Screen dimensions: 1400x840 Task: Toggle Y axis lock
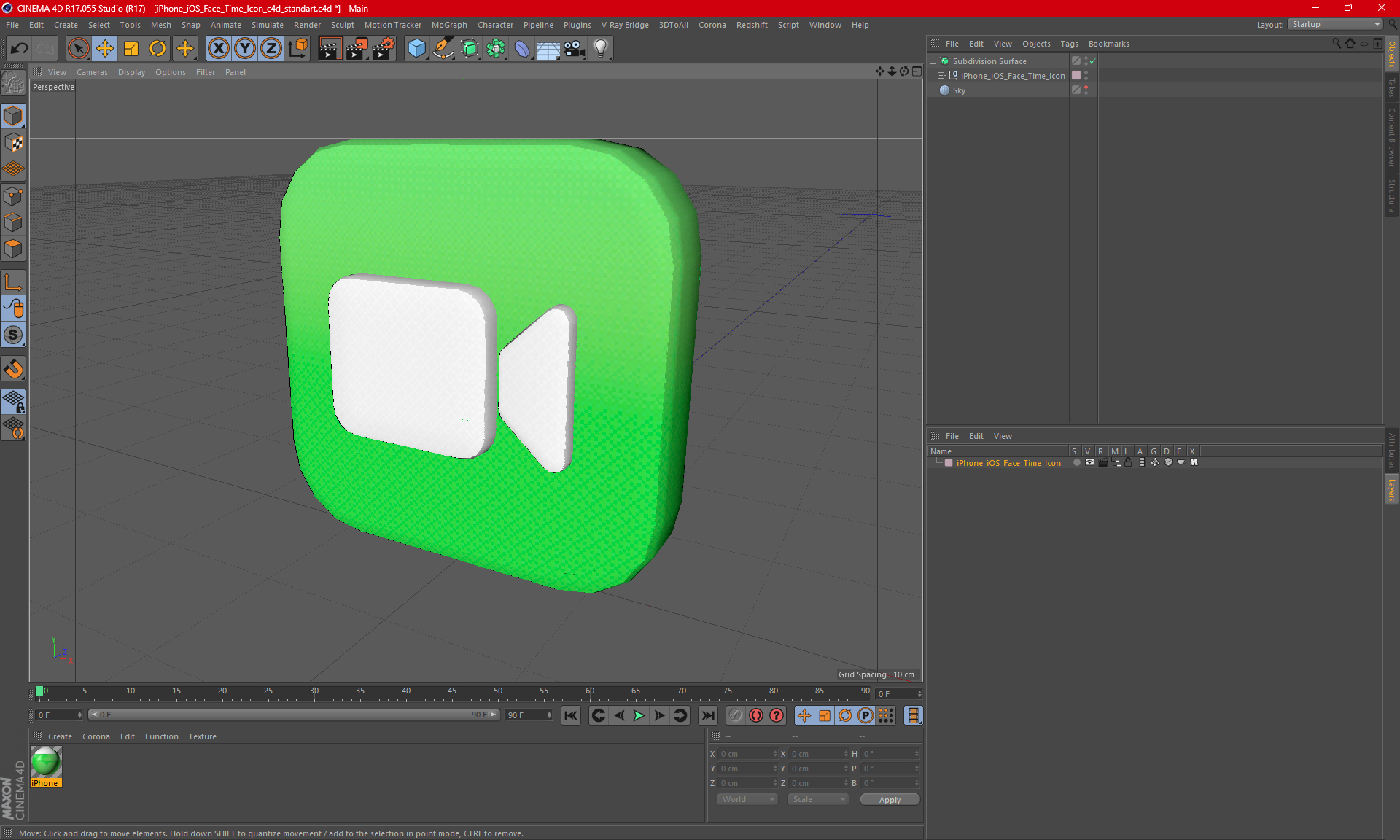click(245, 49)
